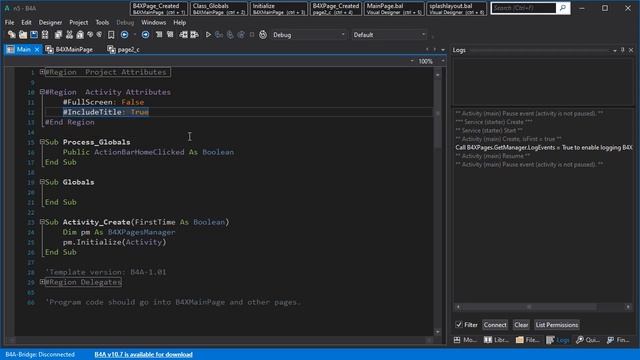The width and height of the screenshot is (640, 360).
Task: Open recent MainPage.bal Visual Designer shortcut
Action: point(394,9)
